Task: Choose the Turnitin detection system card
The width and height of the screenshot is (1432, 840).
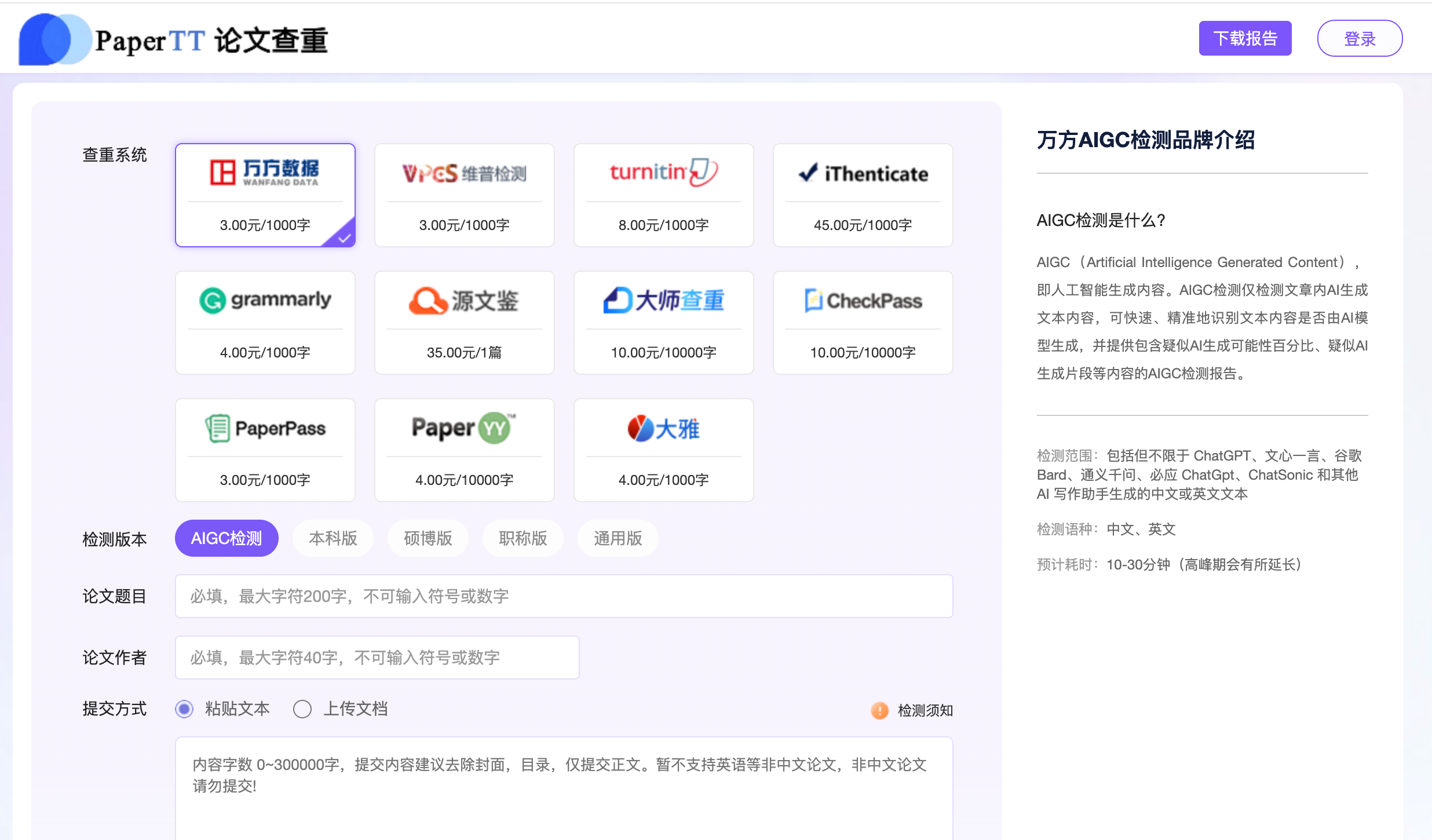Action: [664, 195]
